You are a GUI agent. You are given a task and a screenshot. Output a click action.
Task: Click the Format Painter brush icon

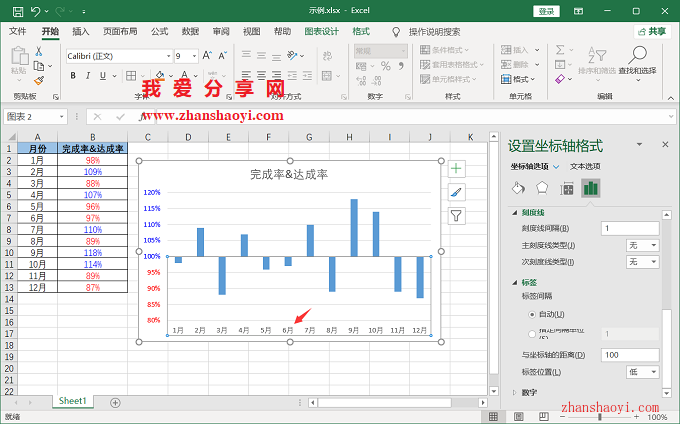(x=39, y=81)
